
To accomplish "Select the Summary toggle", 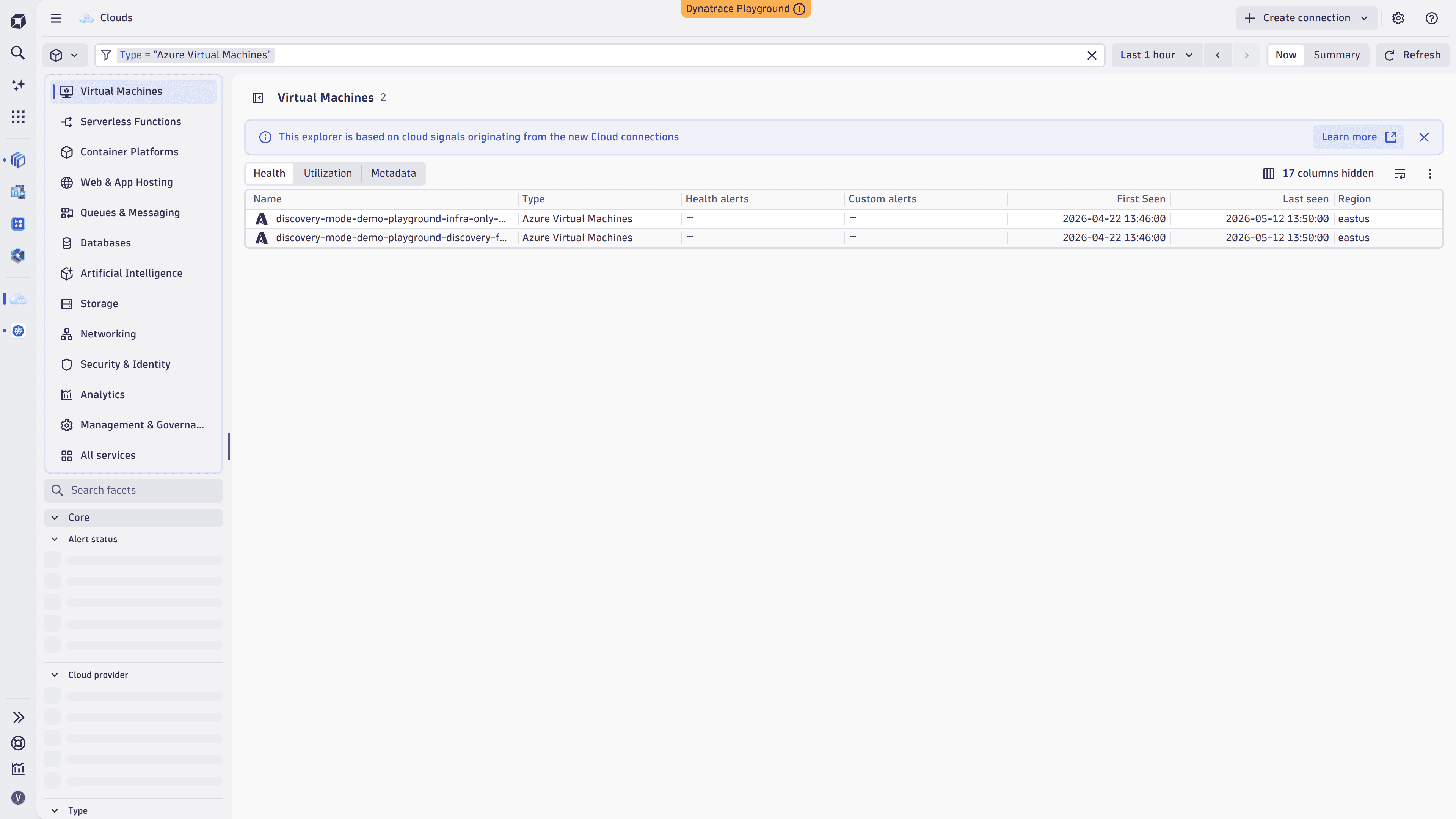I will coord(1336,55).
